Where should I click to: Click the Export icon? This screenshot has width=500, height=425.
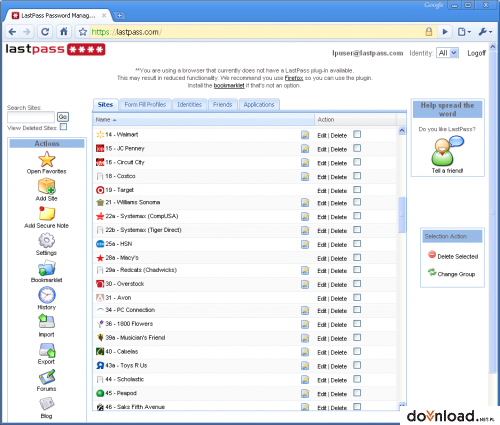[47, 350]
